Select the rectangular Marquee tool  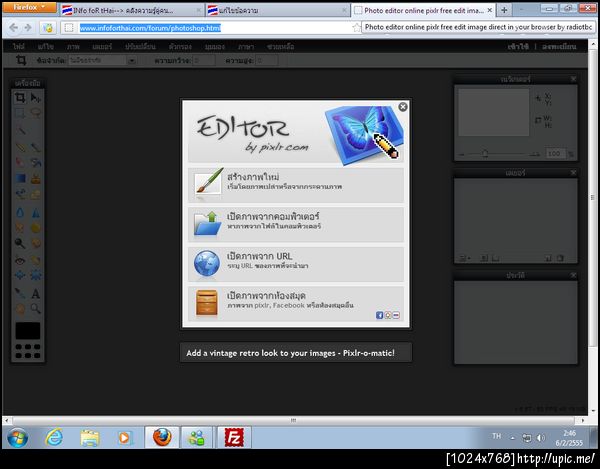(x=20, y=113)
